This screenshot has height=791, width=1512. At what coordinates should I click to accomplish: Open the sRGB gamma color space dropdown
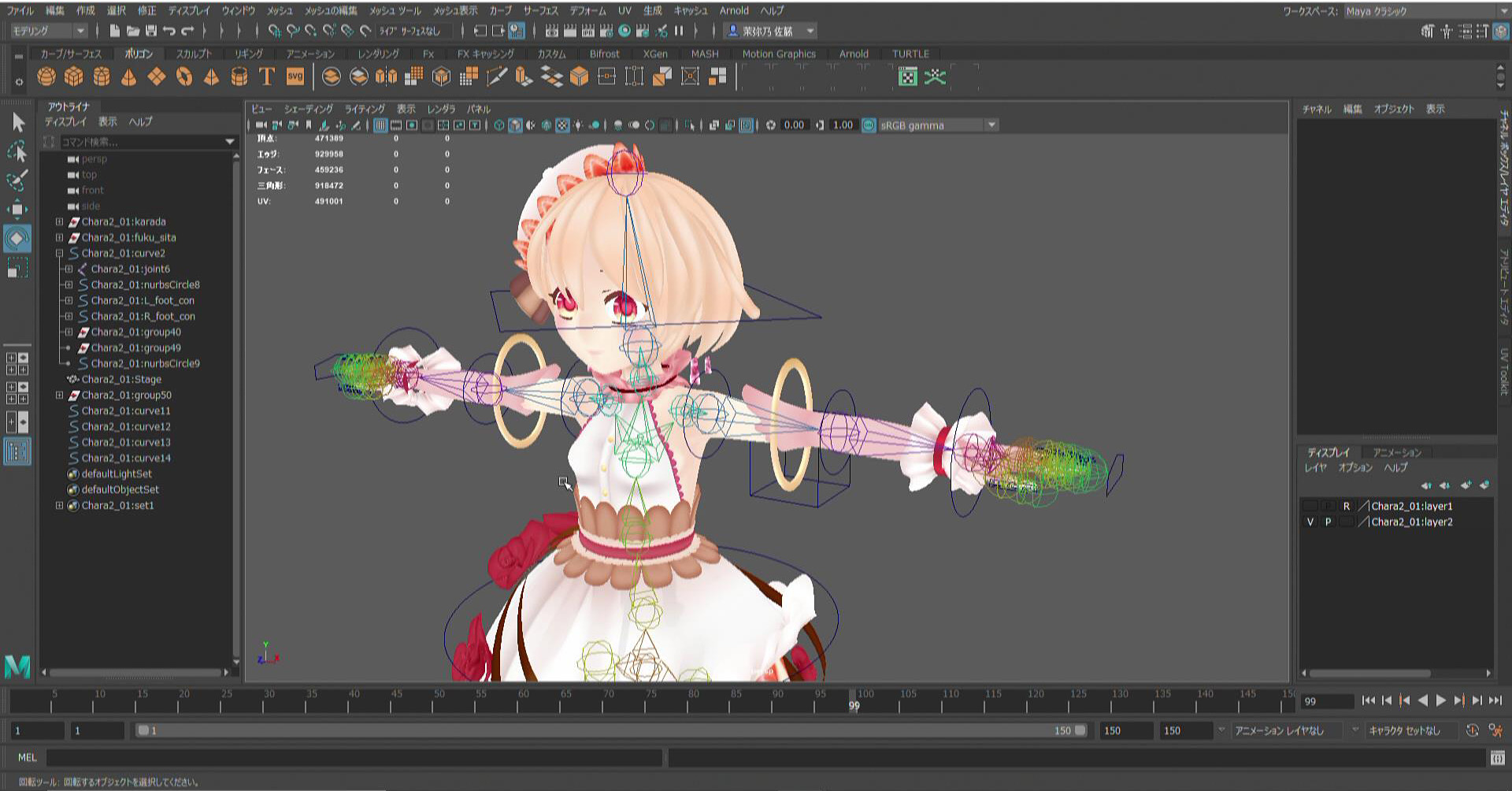coord(938,125)
